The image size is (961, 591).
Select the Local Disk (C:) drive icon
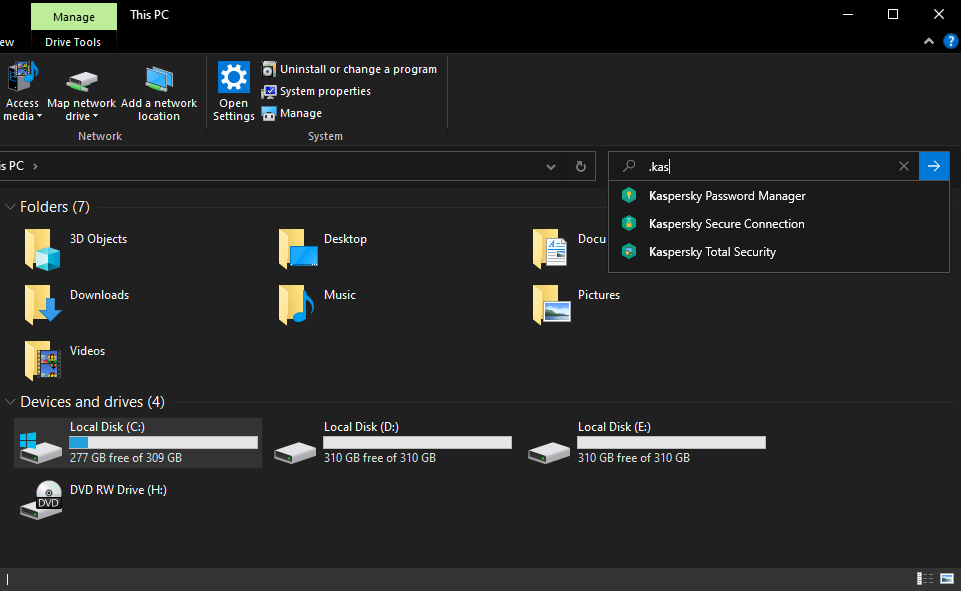point(40,446)
